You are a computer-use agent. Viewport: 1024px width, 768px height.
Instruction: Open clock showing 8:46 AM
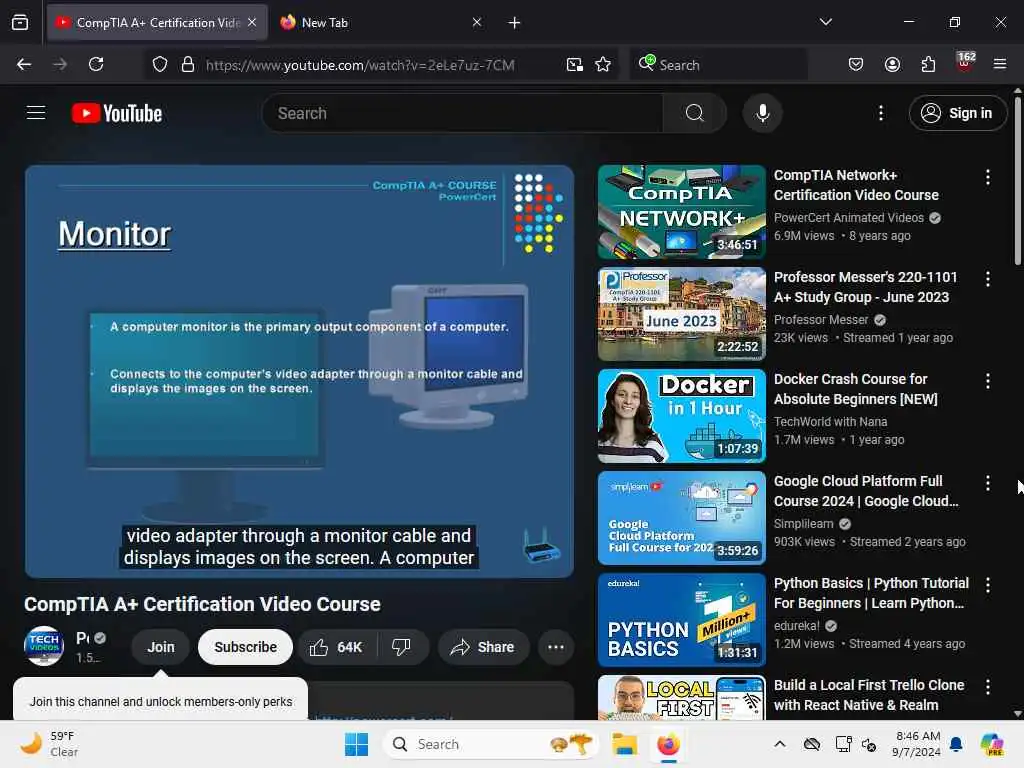[917, 744]
